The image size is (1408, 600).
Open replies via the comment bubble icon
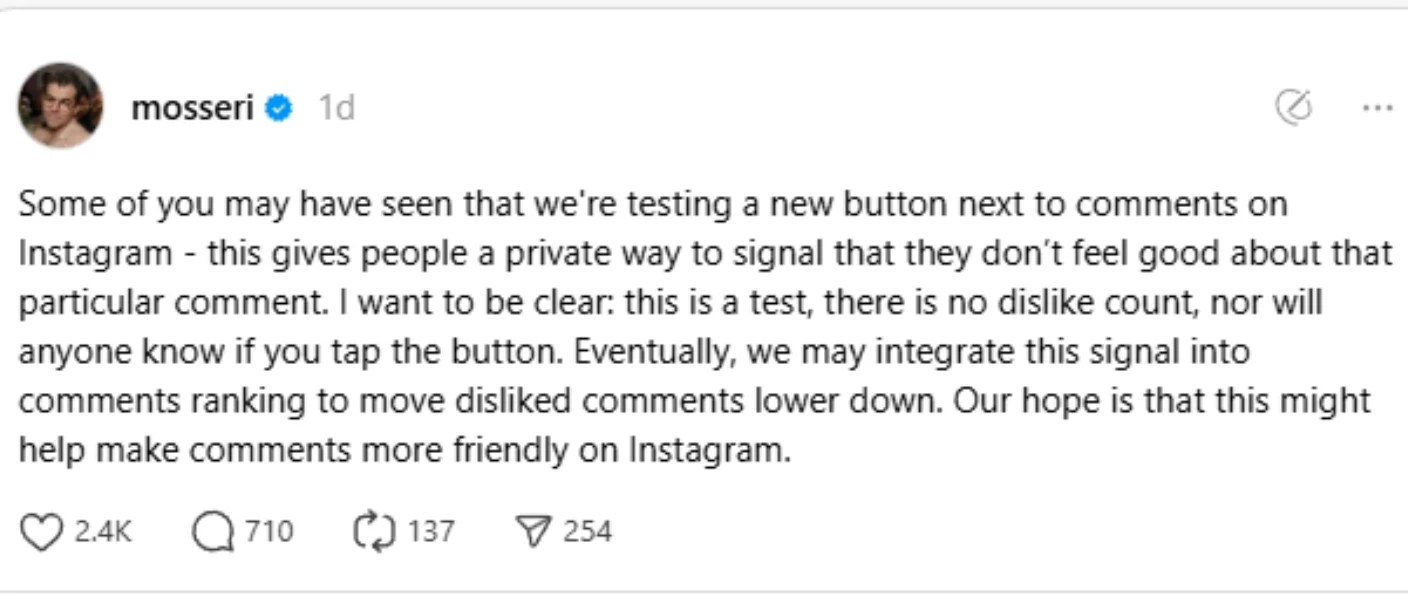tap(213, 533)
